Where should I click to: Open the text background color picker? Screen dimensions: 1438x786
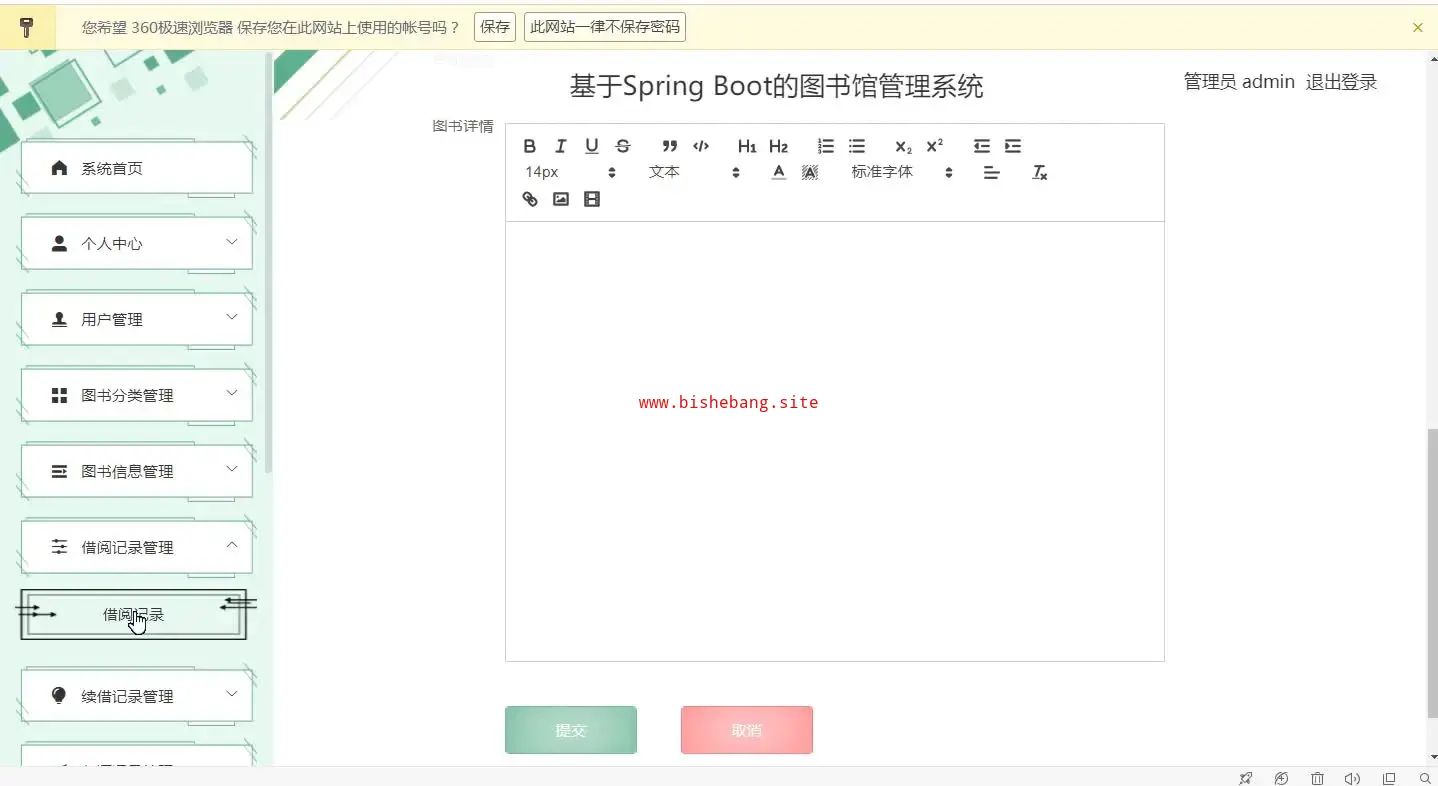[810, 173]
